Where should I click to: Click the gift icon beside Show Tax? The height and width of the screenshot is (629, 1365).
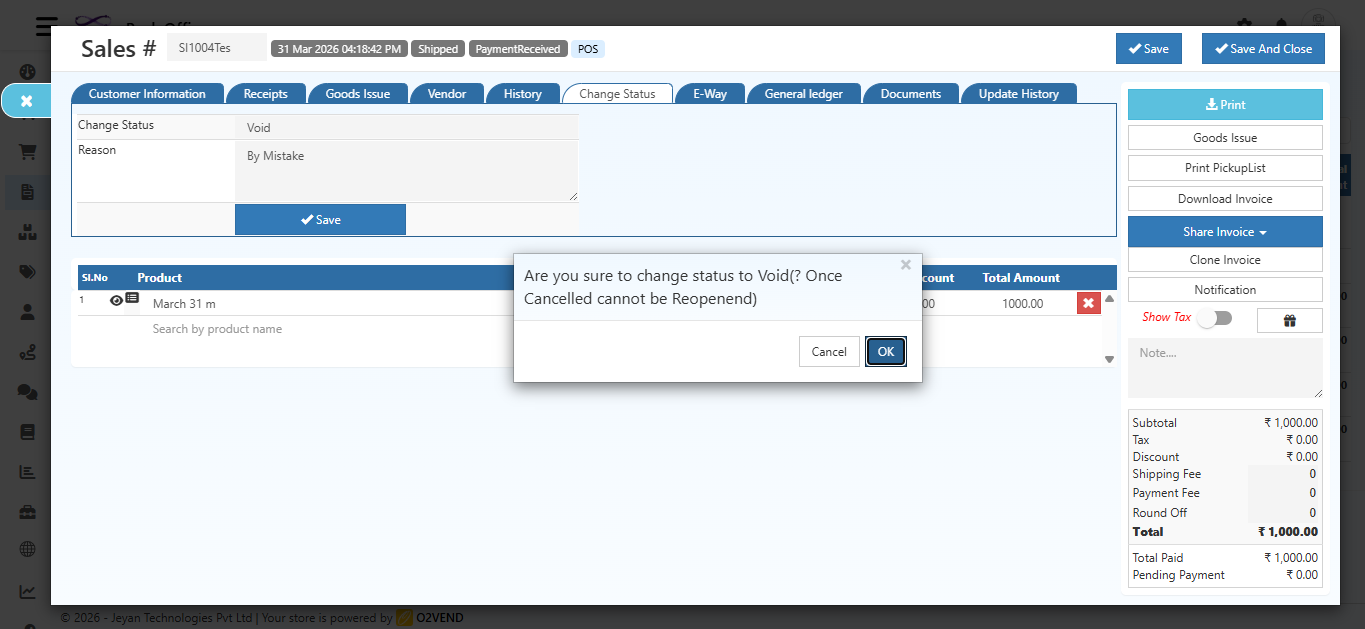pyautogui.click(x=1289, y=319)
